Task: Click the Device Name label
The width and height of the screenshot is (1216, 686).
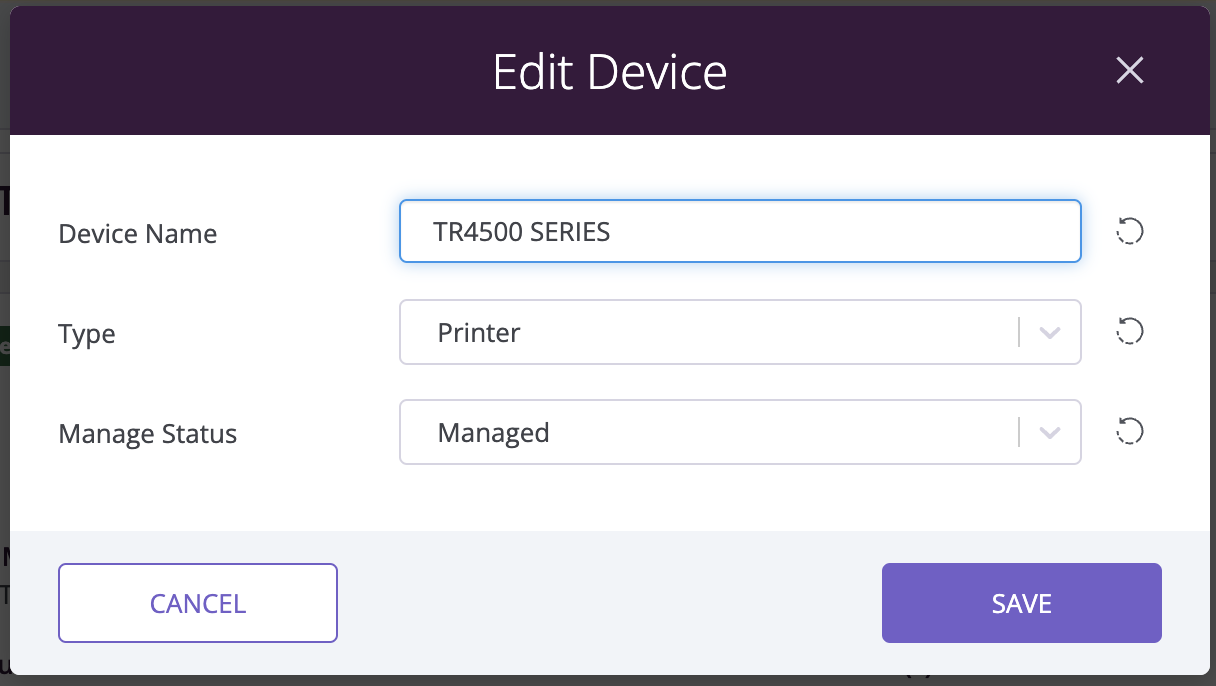Action: [138, 234]
